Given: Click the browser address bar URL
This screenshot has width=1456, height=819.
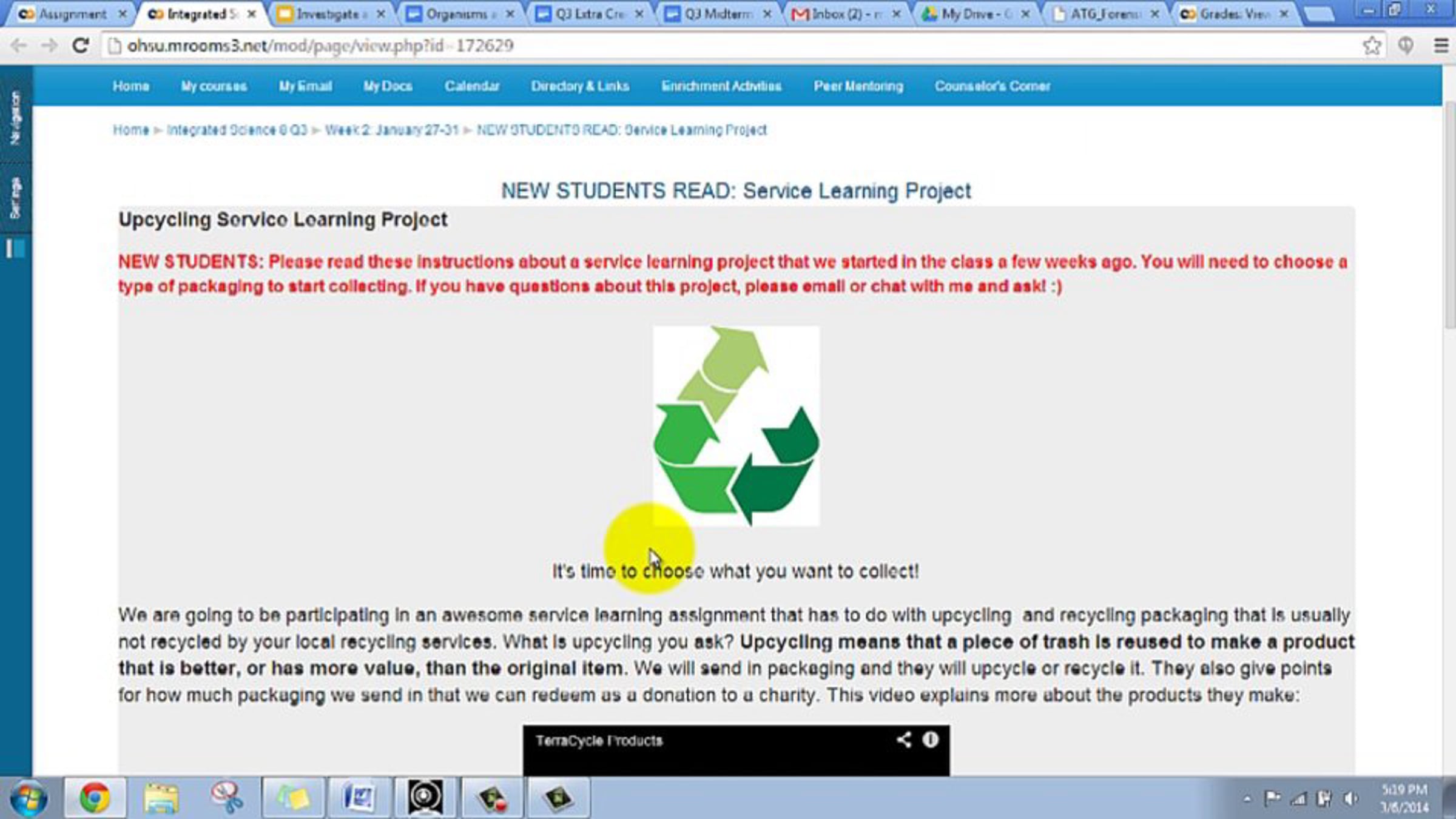Looking at the screenshot, I should [x=320, y=45].
